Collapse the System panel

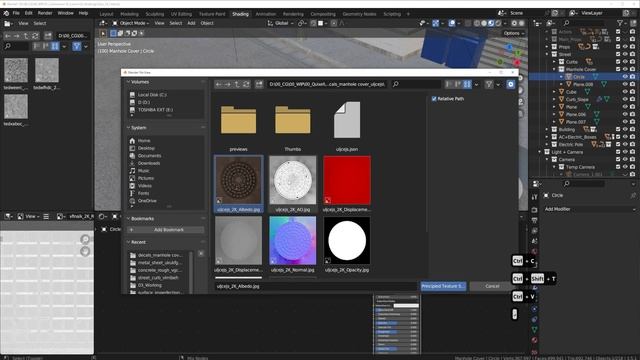pyautogui.click(x=128, y=128)
